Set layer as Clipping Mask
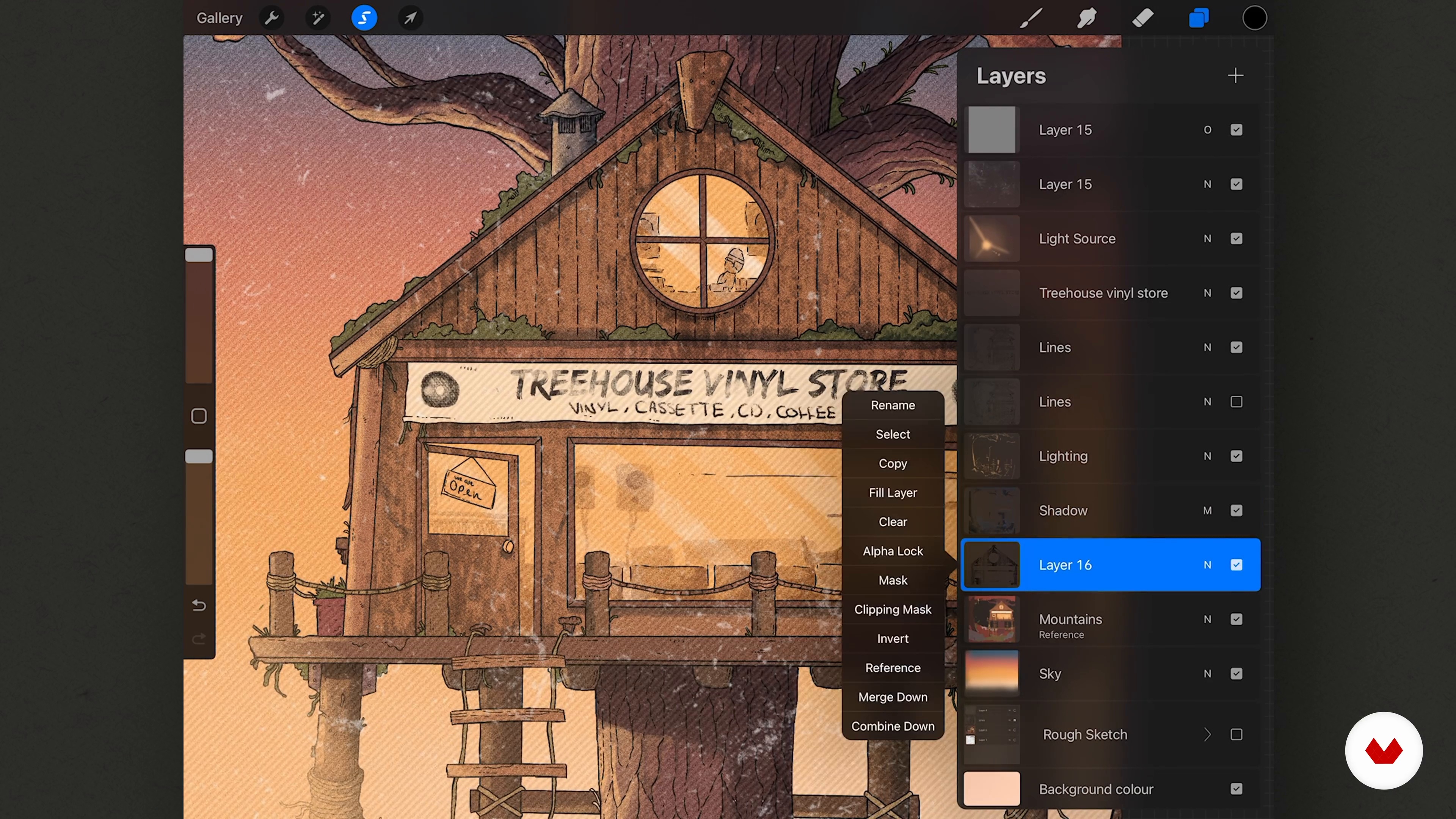This screenshot has height=819, width=1456. click(893, 609)
